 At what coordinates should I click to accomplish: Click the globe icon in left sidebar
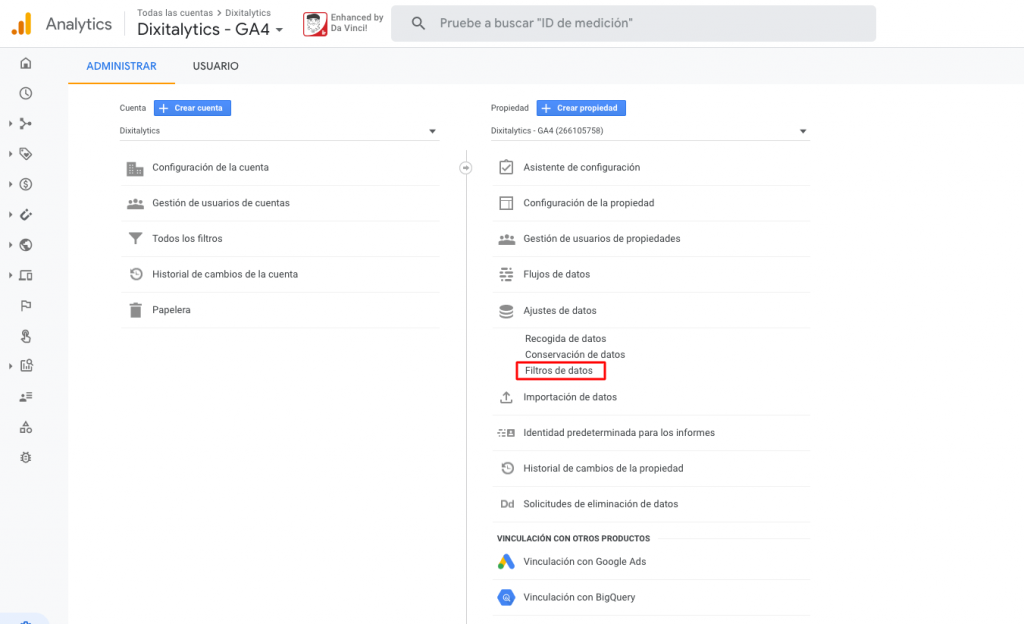click(x=26, y=245)
